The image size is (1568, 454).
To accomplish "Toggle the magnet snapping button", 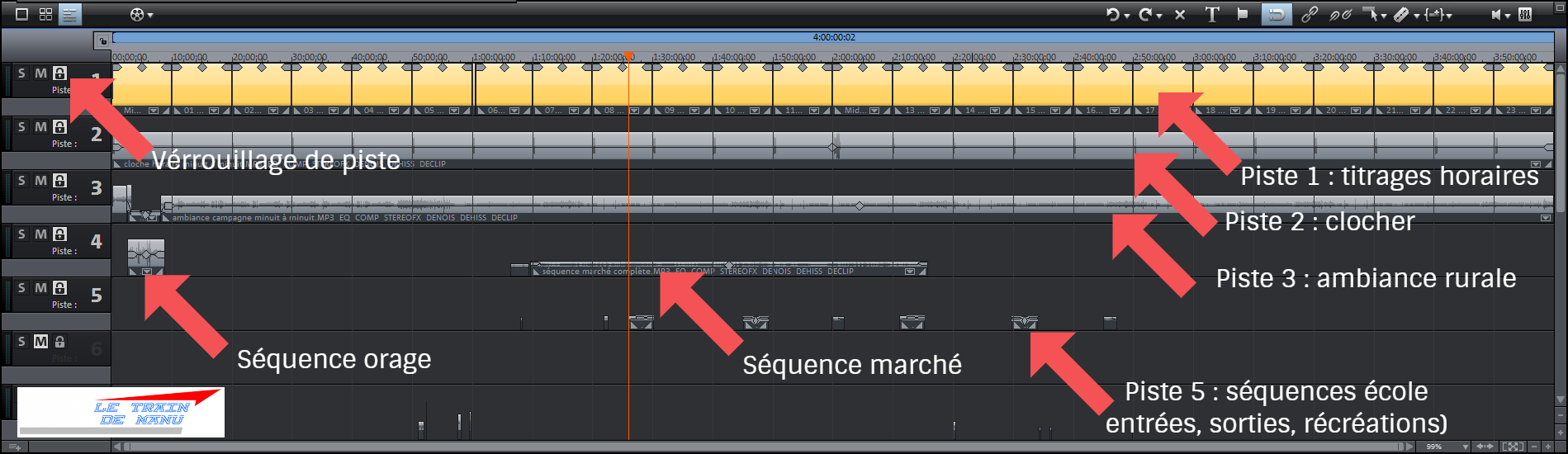I will [x=1276, y=14].
